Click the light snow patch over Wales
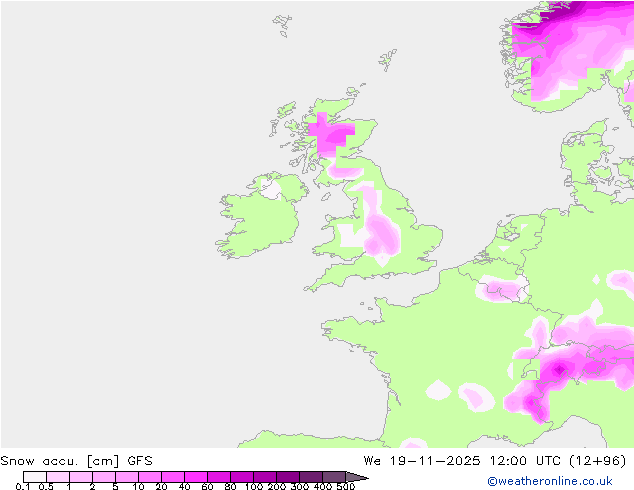The width and height of the screenshot is (634, 490). 350,235
